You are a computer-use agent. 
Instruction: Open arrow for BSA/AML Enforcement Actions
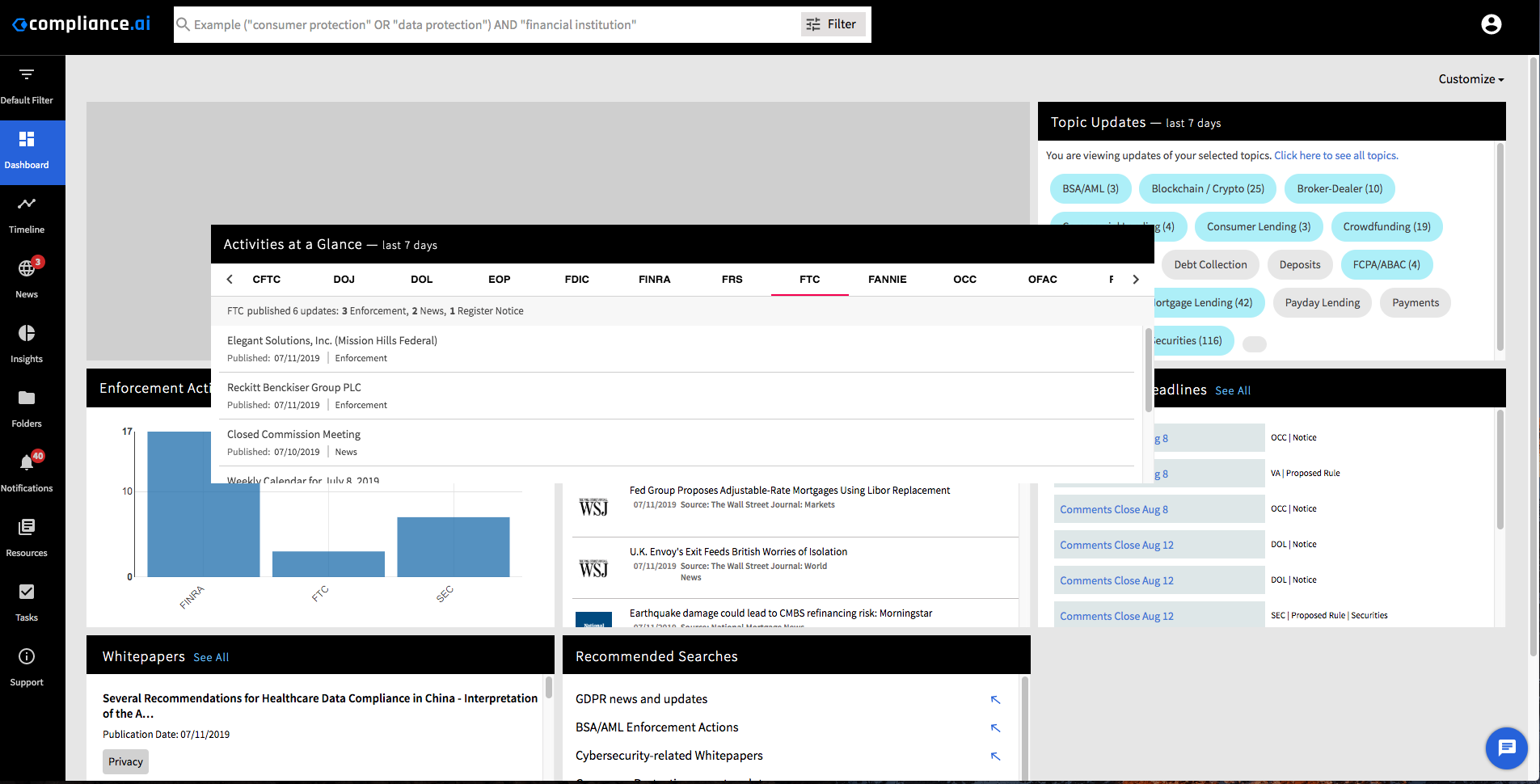(995, 728)
